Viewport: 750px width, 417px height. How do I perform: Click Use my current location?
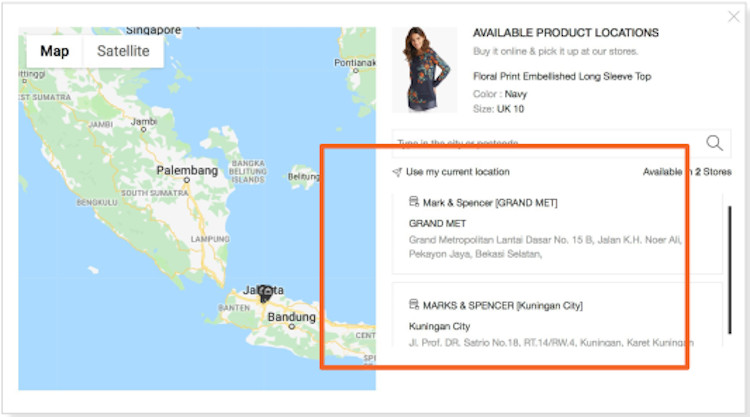point(457,172)
